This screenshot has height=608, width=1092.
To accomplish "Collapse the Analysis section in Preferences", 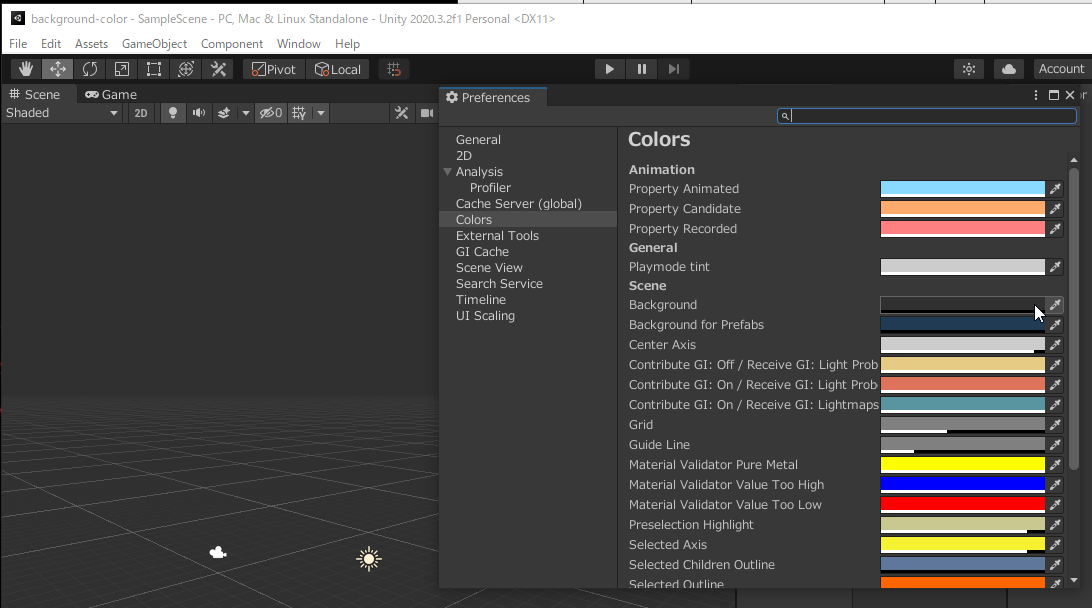I will 448,171.
